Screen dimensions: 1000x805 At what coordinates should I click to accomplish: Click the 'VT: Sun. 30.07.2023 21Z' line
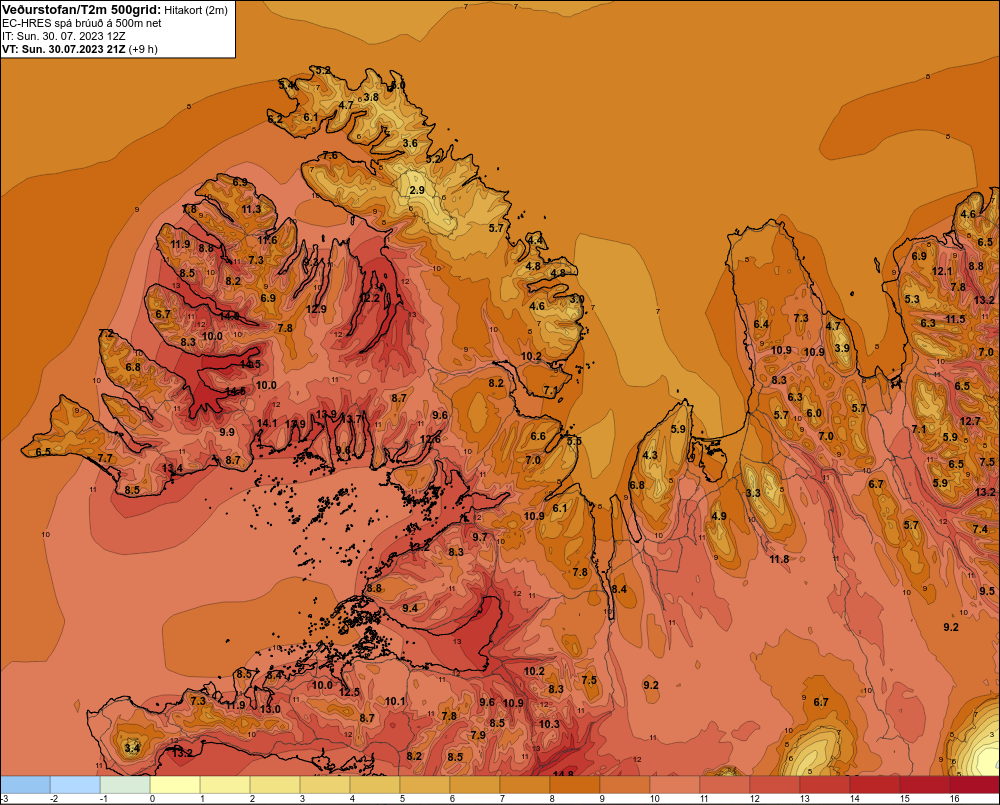(63, 49)
